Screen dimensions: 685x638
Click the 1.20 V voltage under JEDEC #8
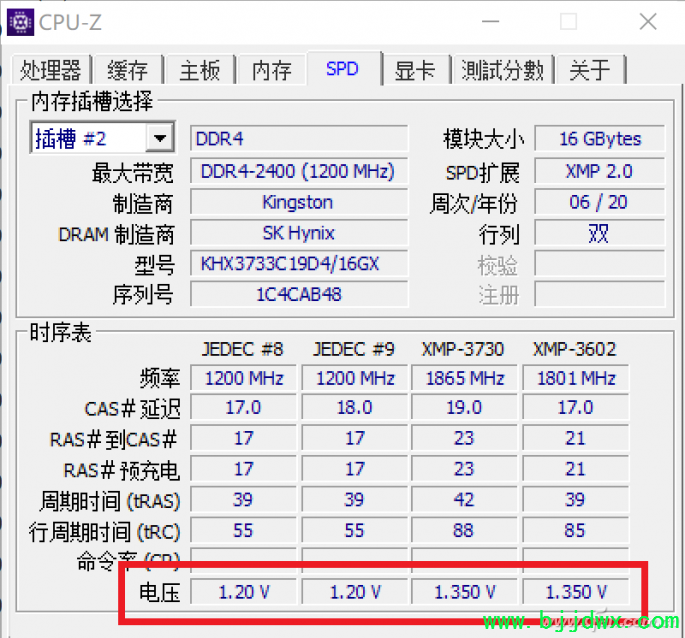(243, 592)
